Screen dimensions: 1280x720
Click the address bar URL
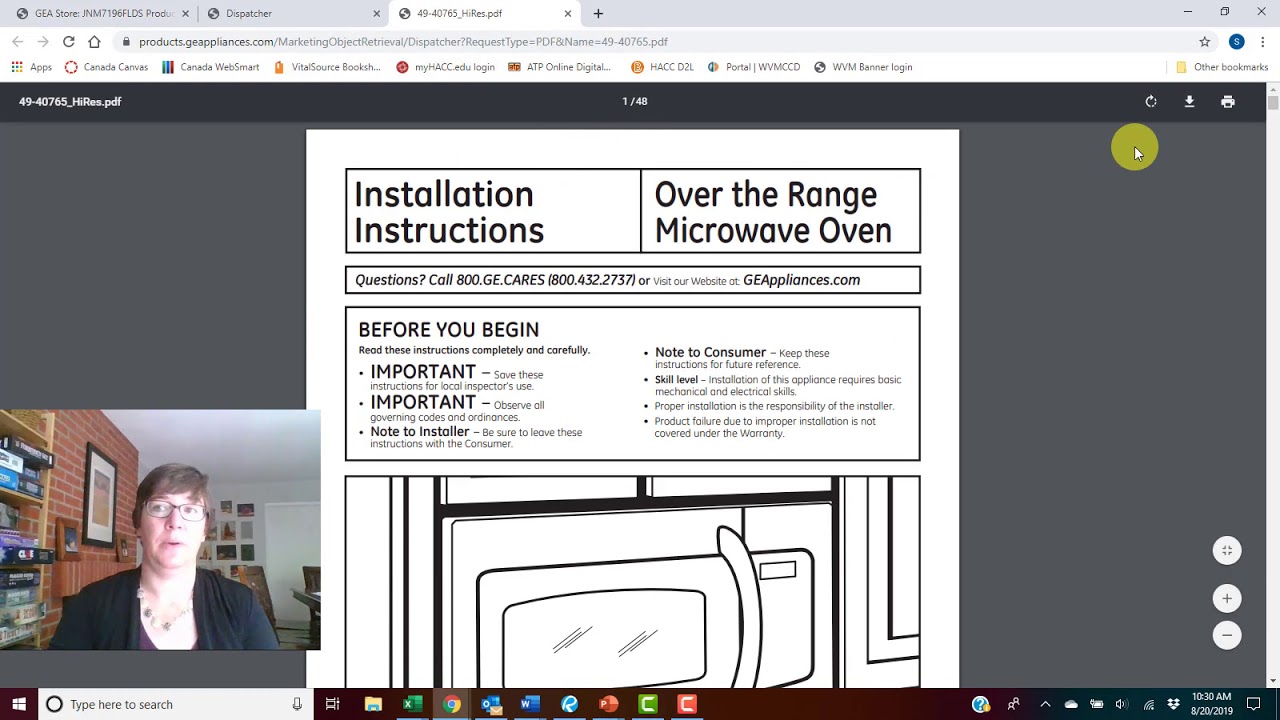[x=403, y=42]
